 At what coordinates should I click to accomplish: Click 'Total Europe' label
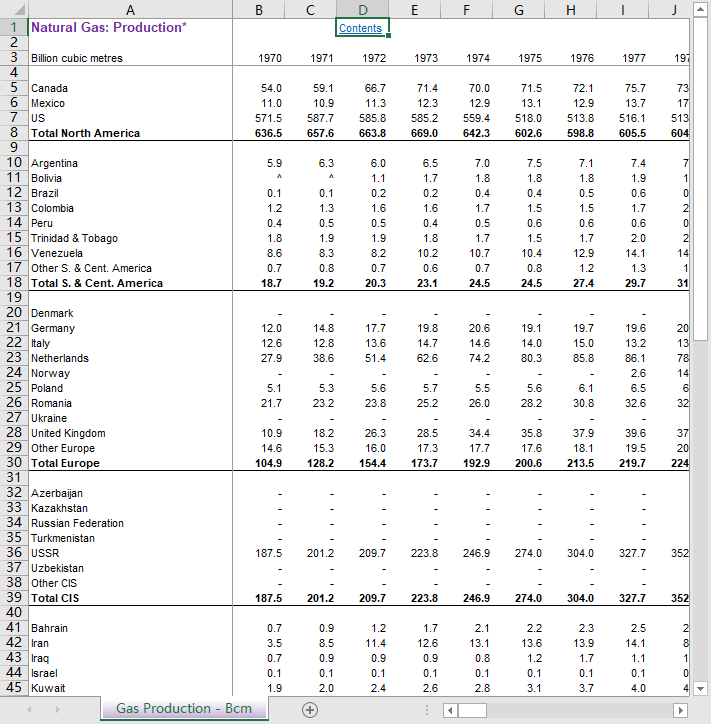click(65, 464)
